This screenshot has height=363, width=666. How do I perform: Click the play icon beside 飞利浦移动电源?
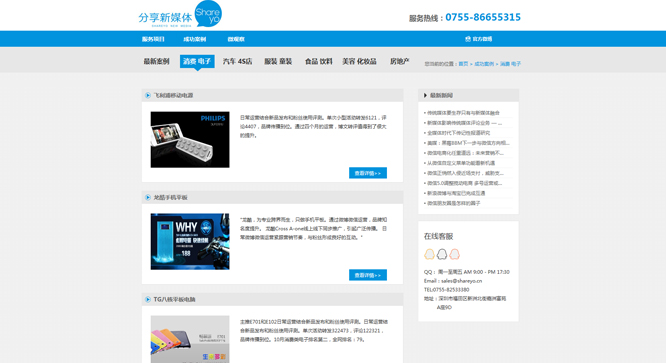[x=147, y=96]
